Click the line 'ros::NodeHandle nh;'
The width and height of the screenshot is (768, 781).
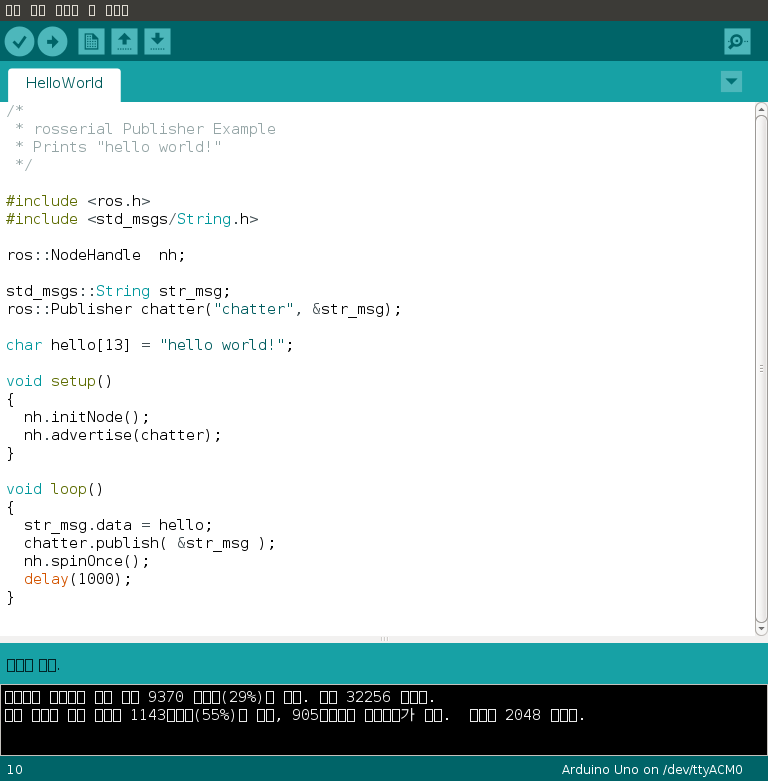(x=96, y=255)
